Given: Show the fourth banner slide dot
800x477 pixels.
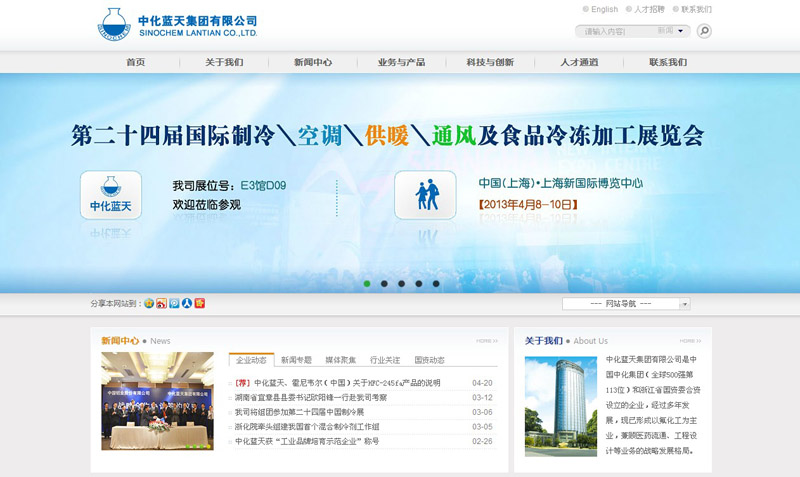Looking at the screenshot, I should pyautogui.click(x=419, y=284).
